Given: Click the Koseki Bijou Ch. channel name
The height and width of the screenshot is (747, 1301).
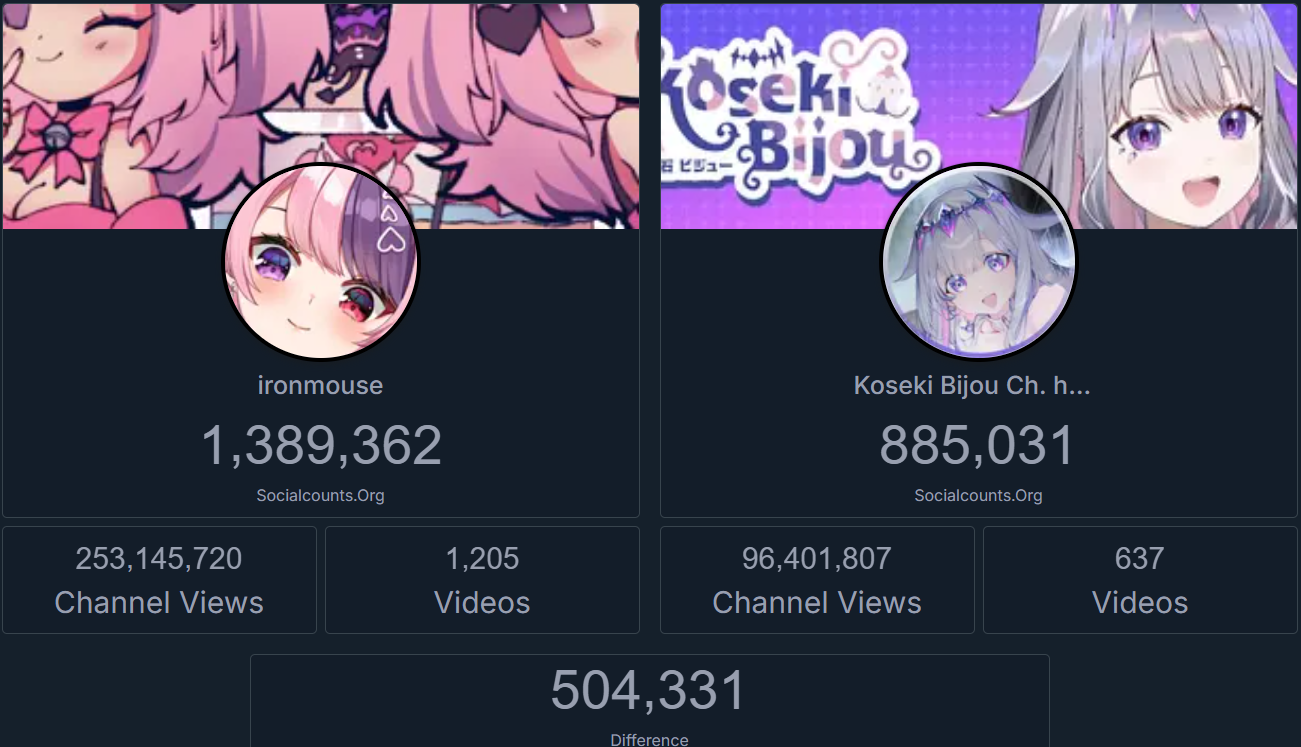Looking at the screenshot, I should pos(972,385).
